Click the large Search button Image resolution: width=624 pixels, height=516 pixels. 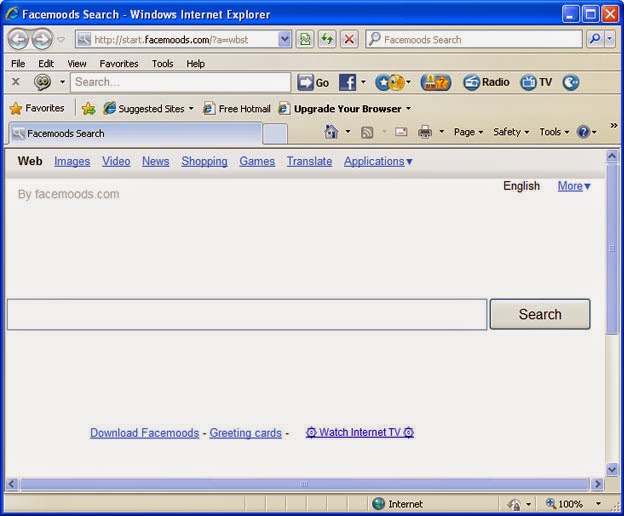540,314
